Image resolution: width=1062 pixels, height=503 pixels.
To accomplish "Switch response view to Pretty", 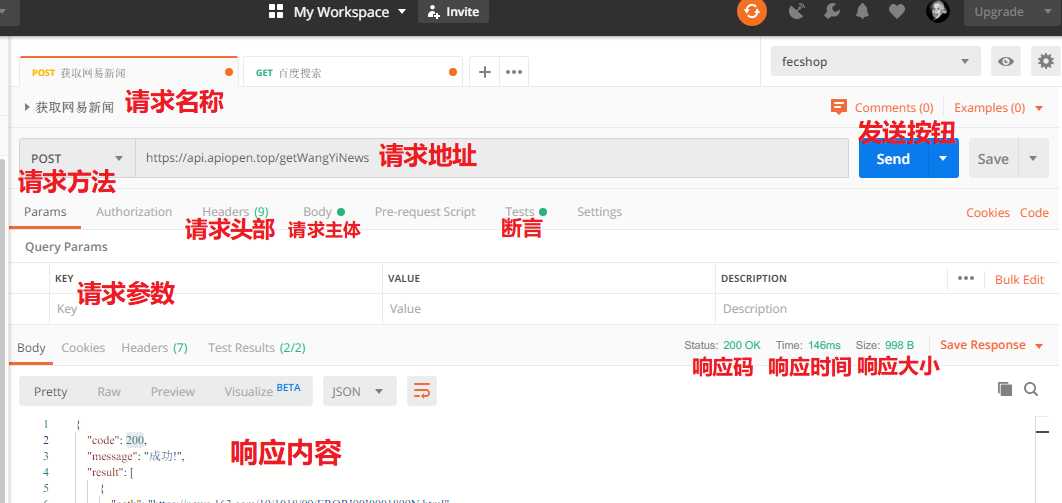I will [51, 391].
